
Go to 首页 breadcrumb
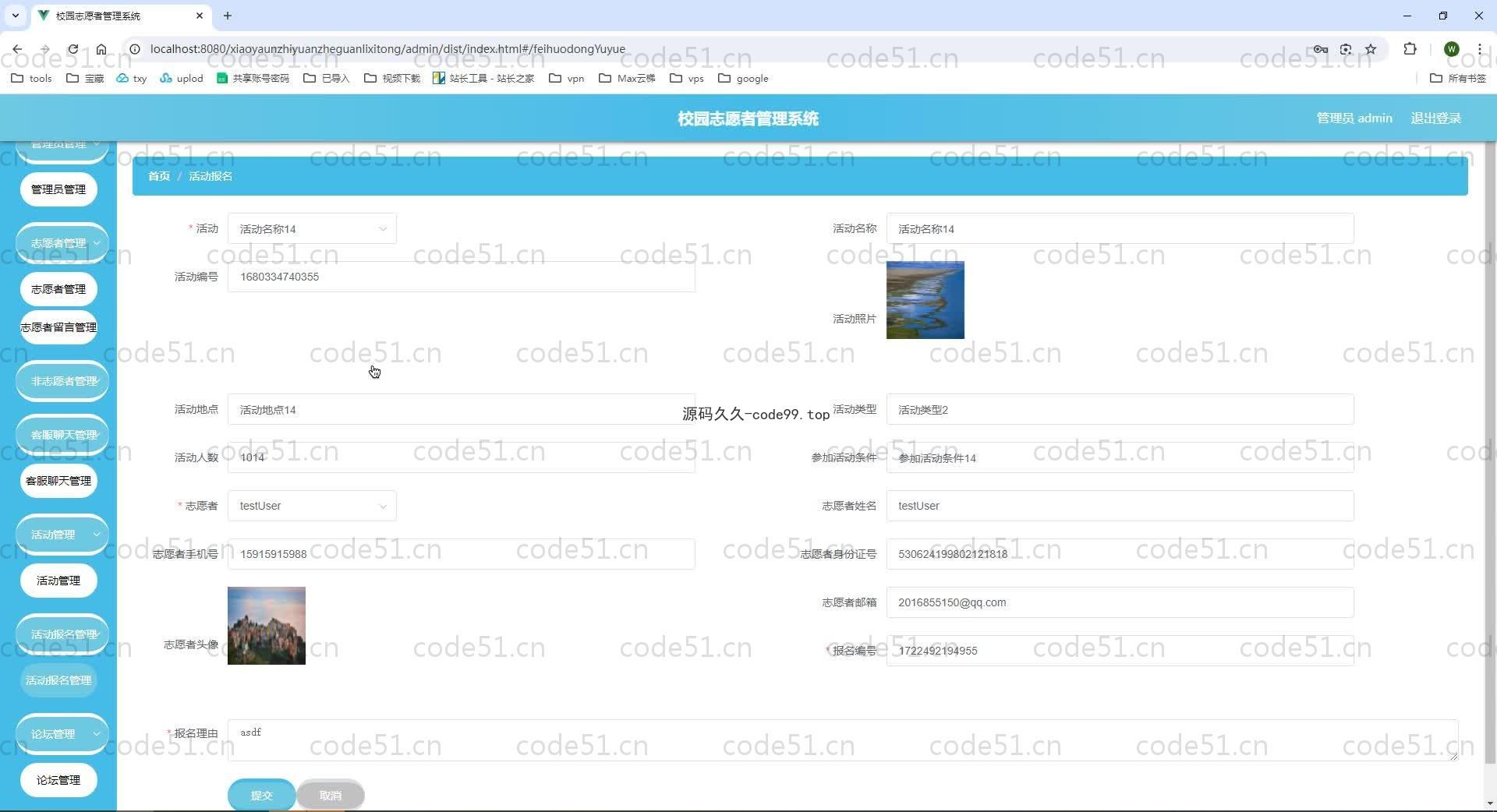tap(159, 176)
